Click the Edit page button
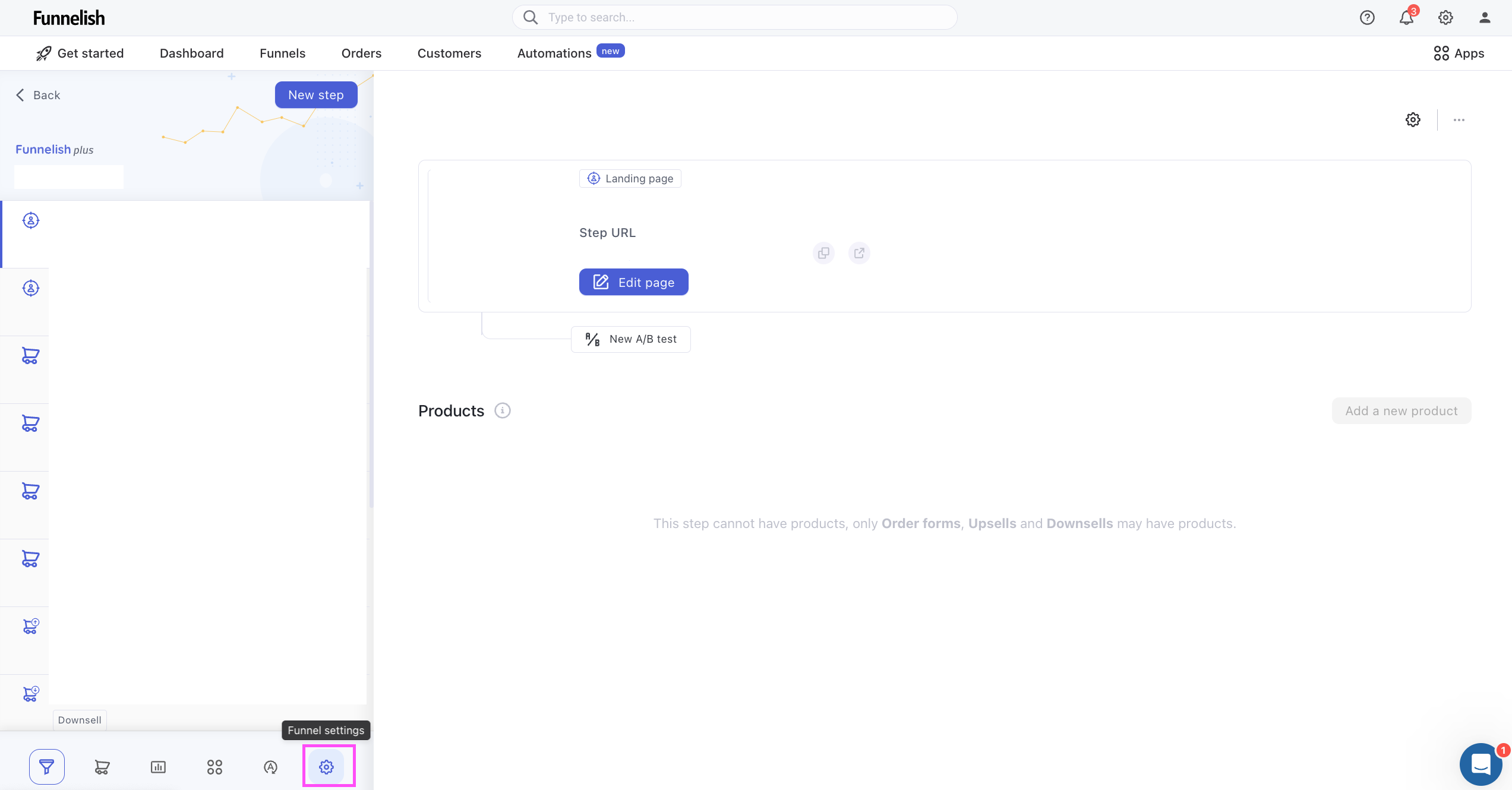The height and width of the screenshot is (790, 1512). 633,282
